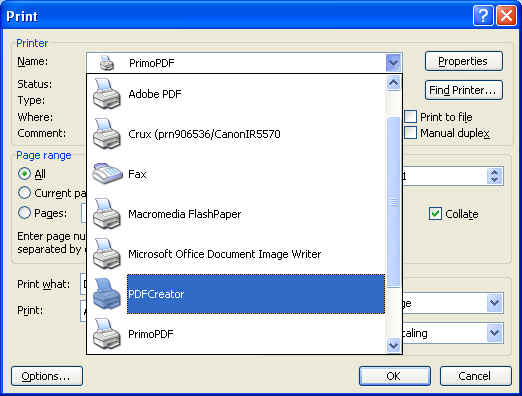Click the Properties button
Screen dimensions: 522x396
click(464, 61)
